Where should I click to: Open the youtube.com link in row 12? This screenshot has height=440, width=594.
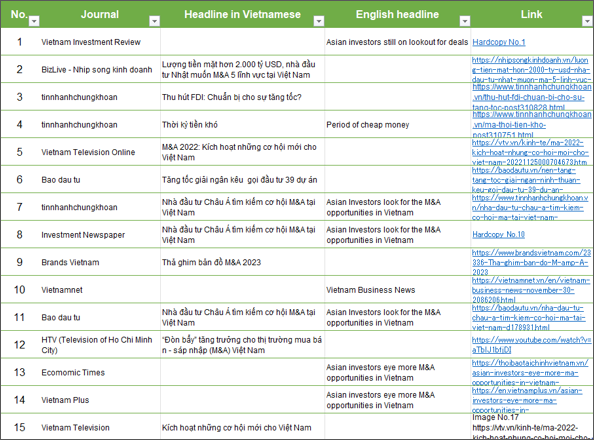pos(531,345)
